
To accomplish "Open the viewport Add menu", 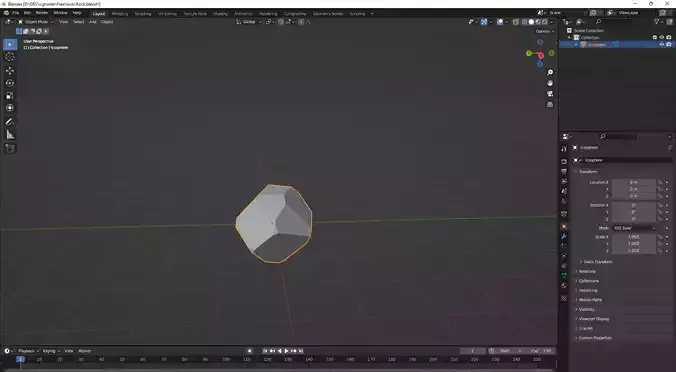I will (92, 22).
